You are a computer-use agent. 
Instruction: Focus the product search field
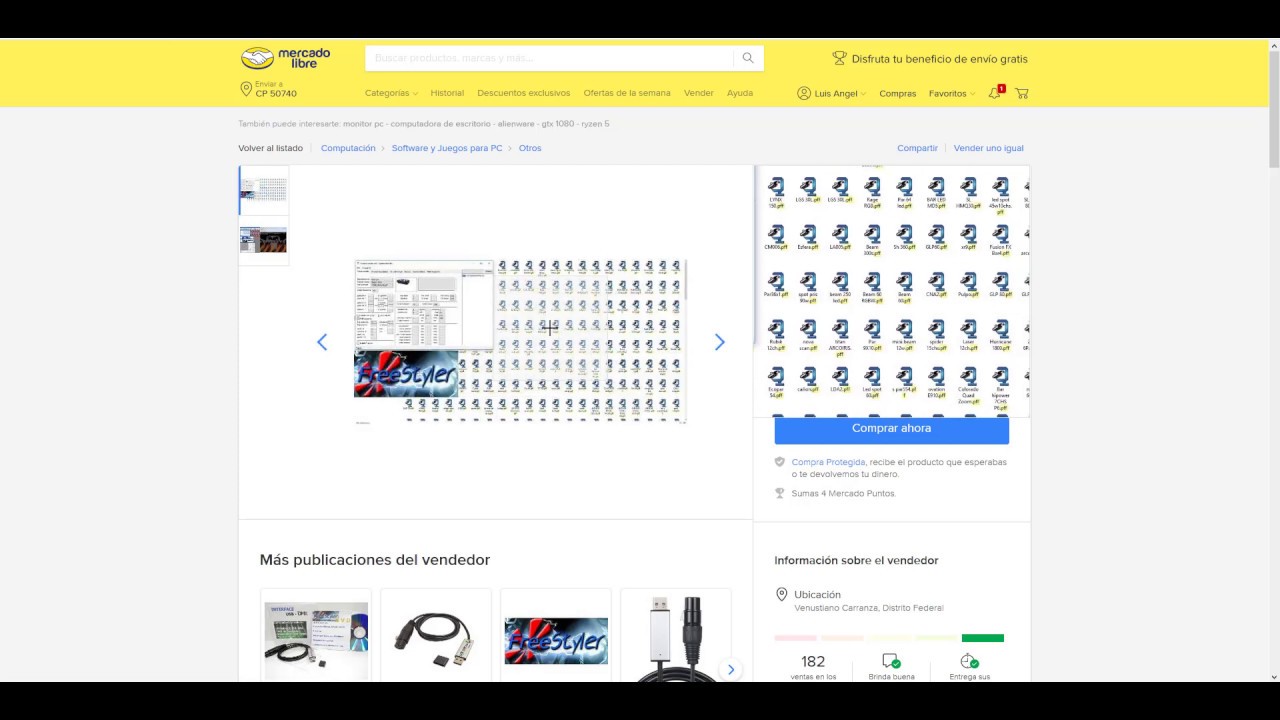point(549,58)
